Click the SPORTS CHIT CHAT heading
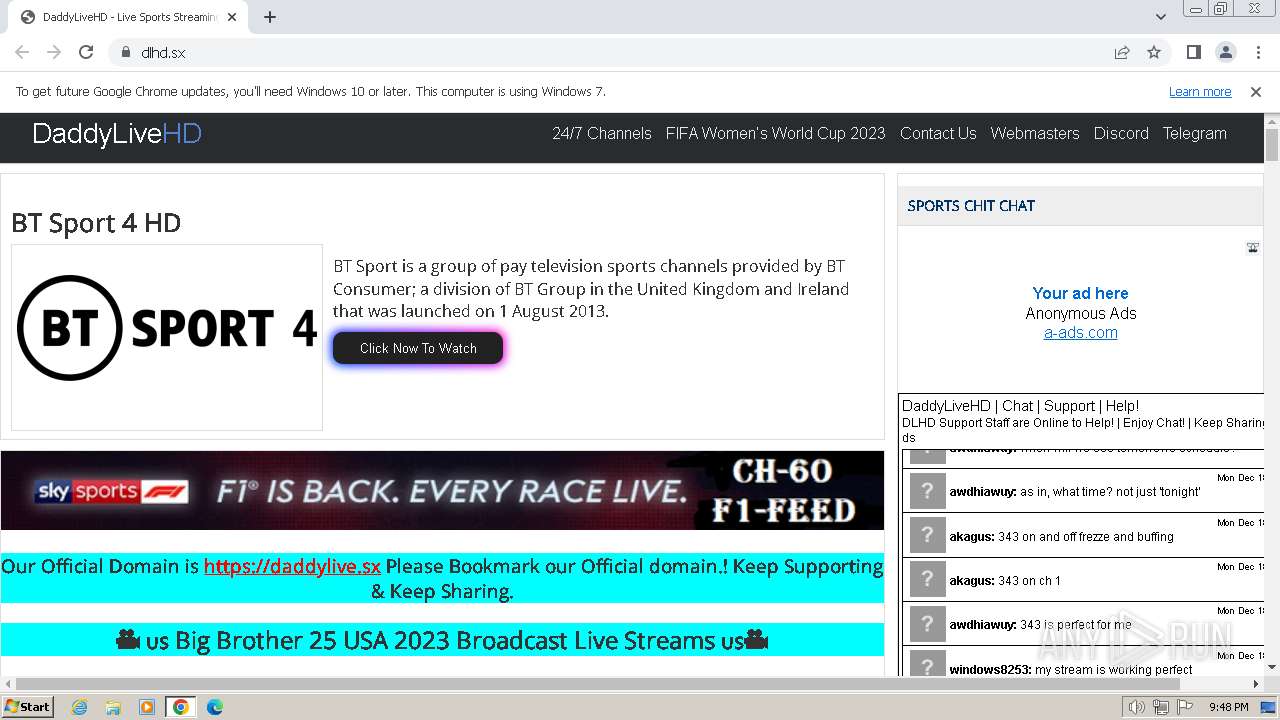This screenshot has height=720, width=1280. pos(971,206)
